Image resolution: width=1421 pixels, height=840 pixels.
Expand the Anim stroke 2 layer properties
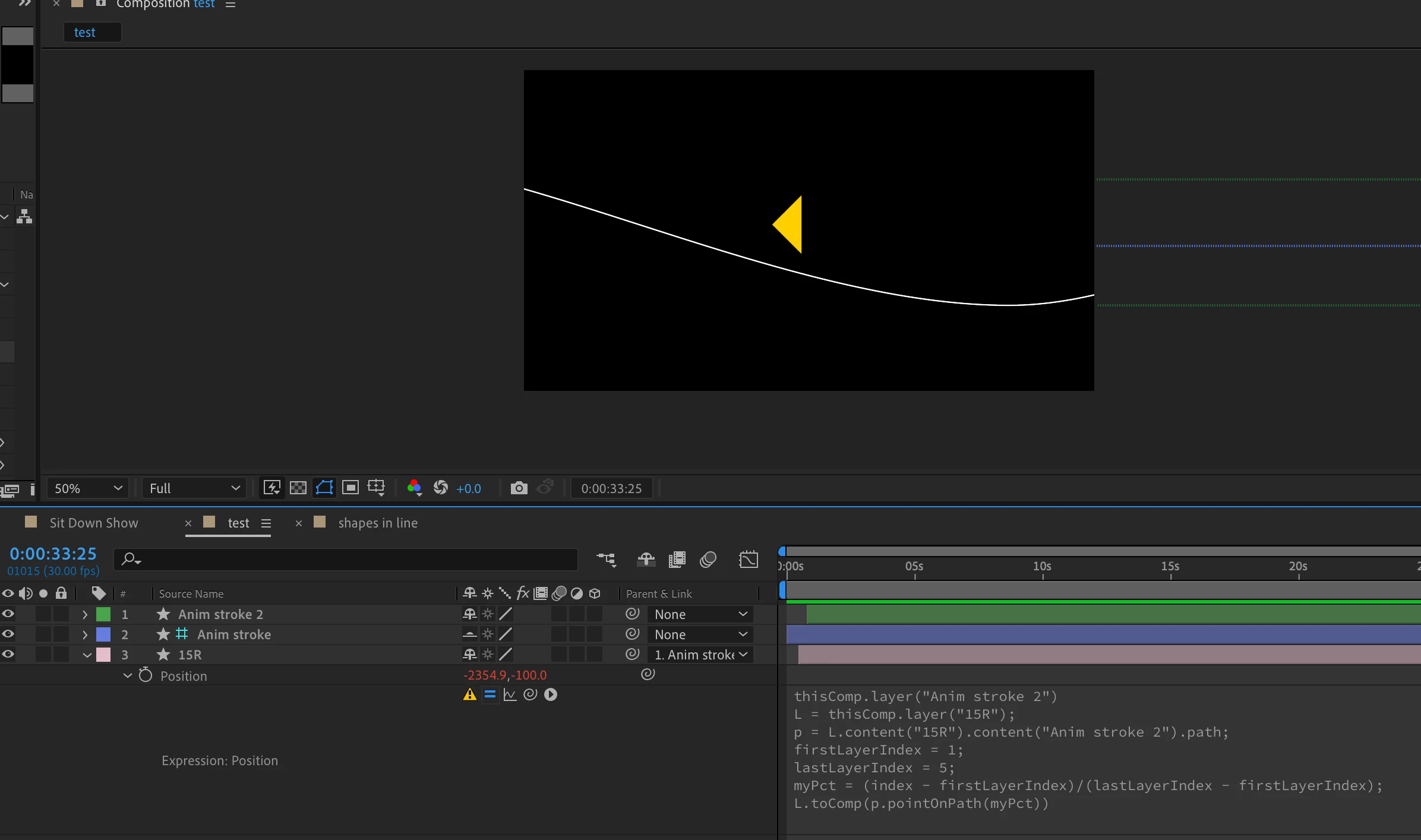pos(85,614)
